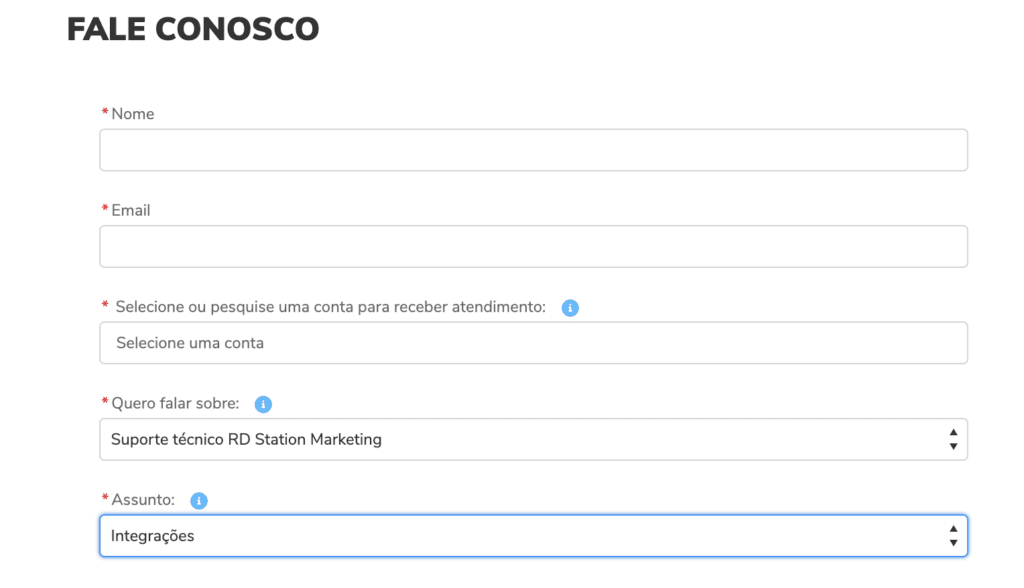Click the "Email" field label
This screenshot has height=588, width=1024.
coord(131,210)
